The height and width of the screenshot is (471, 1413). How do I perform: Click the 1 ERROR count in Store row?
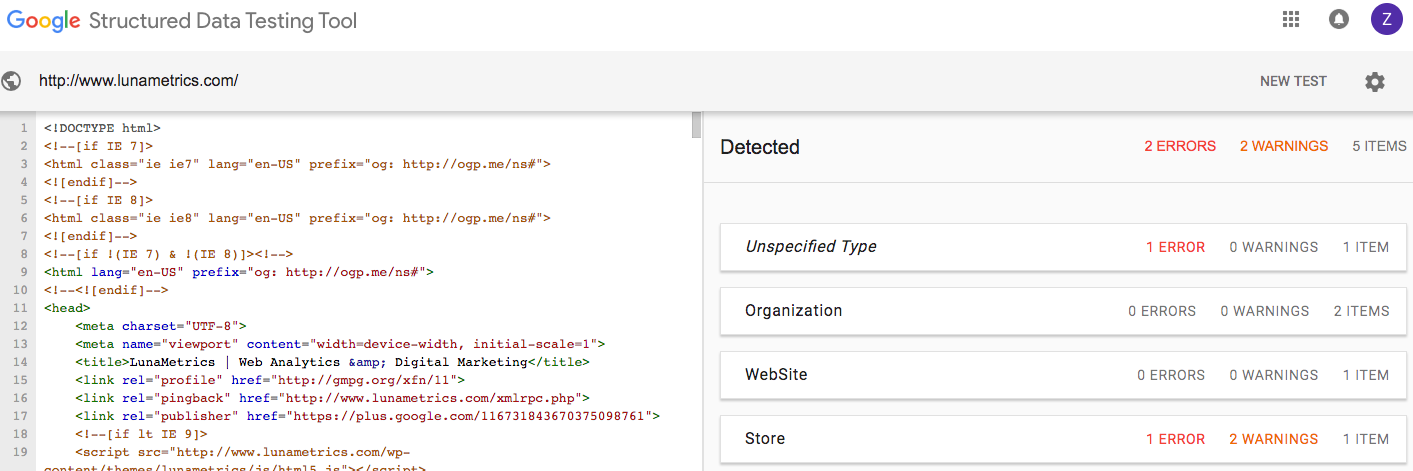tap(1175, 439)
